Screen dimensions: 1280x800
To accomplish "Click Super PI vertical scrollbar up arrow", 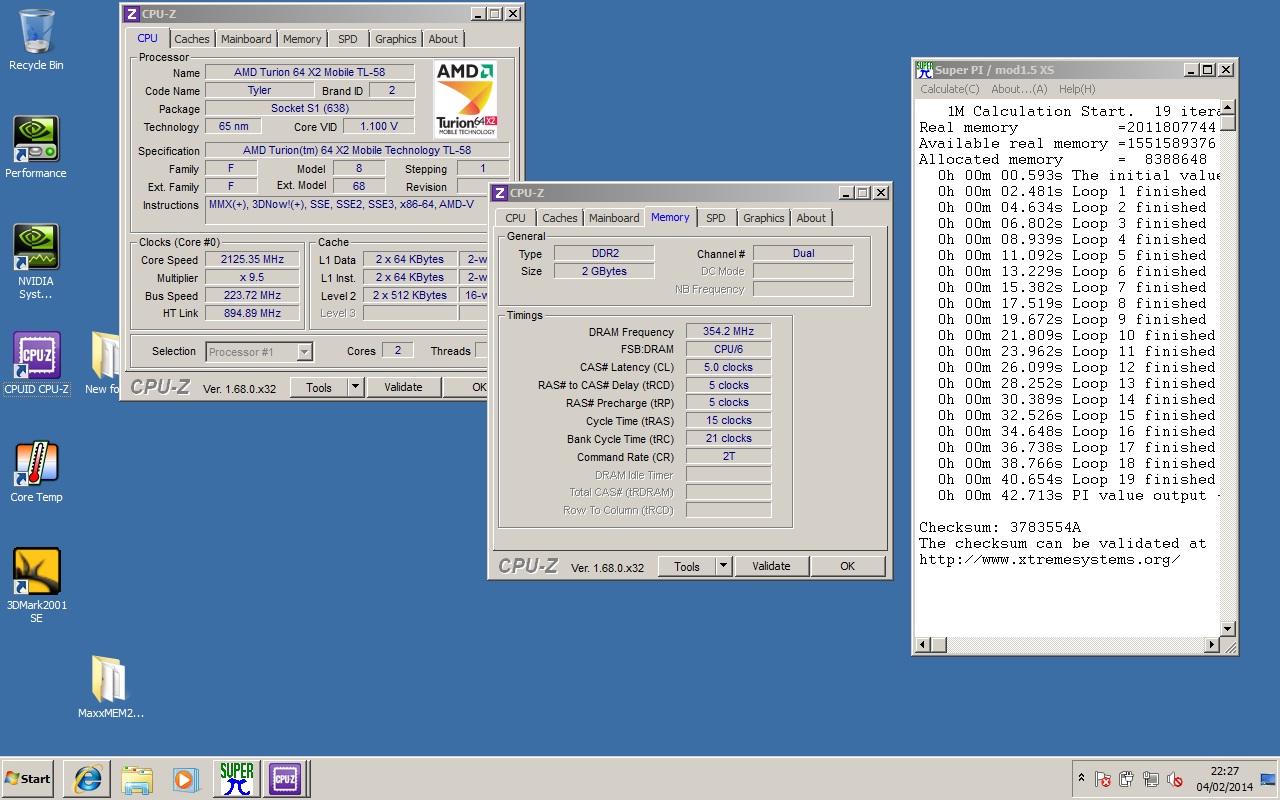I will click(x=1228, y=108).
